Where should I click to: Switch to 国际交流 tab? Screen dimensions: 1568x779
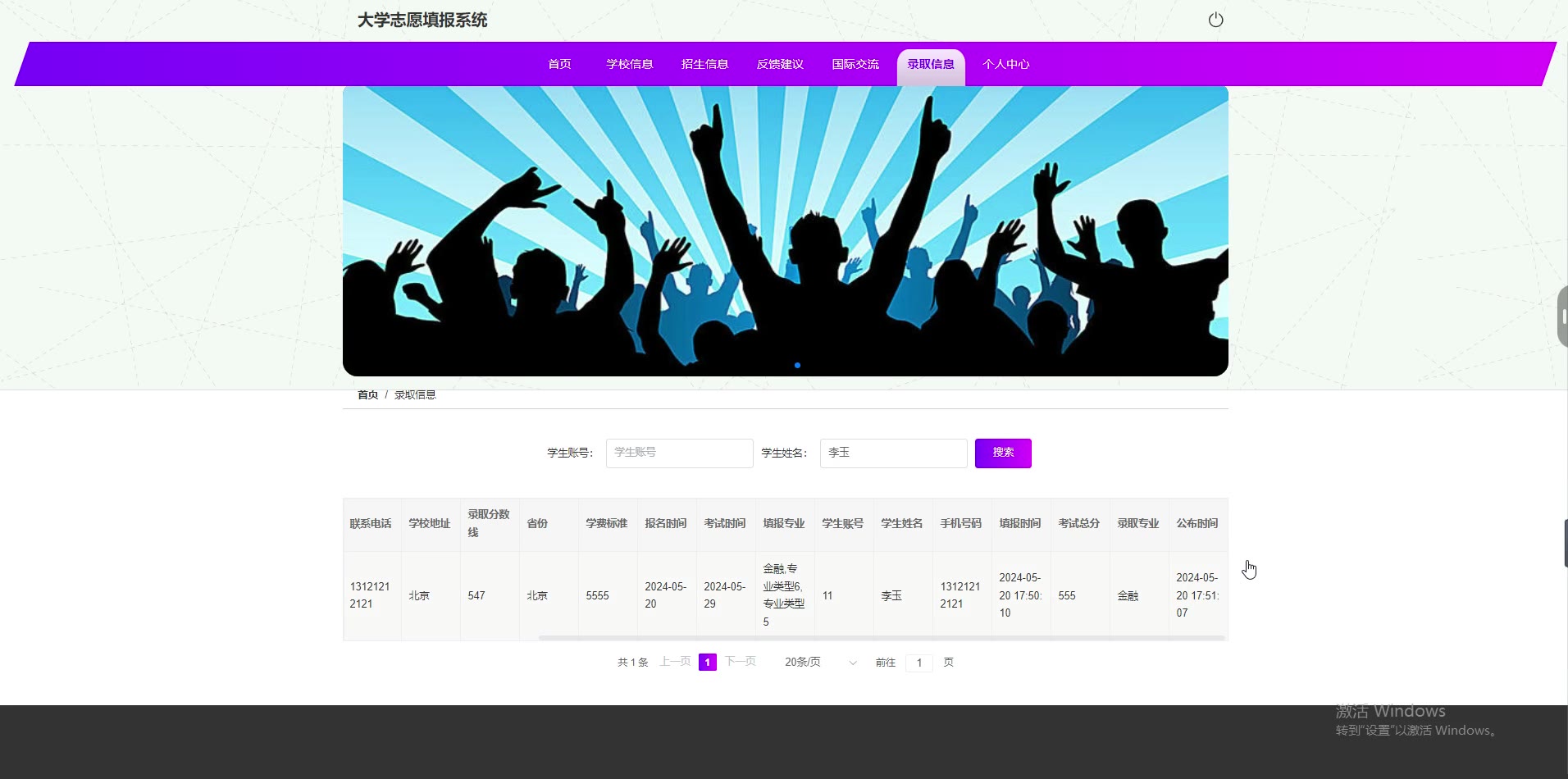(855, 64)
